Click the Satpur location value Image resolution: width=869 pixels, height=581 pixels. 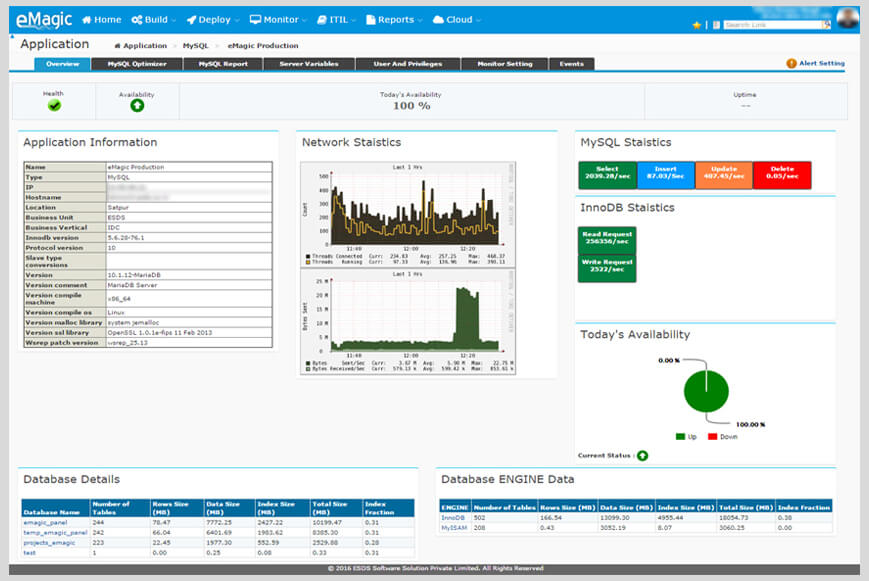coord(118,207)
